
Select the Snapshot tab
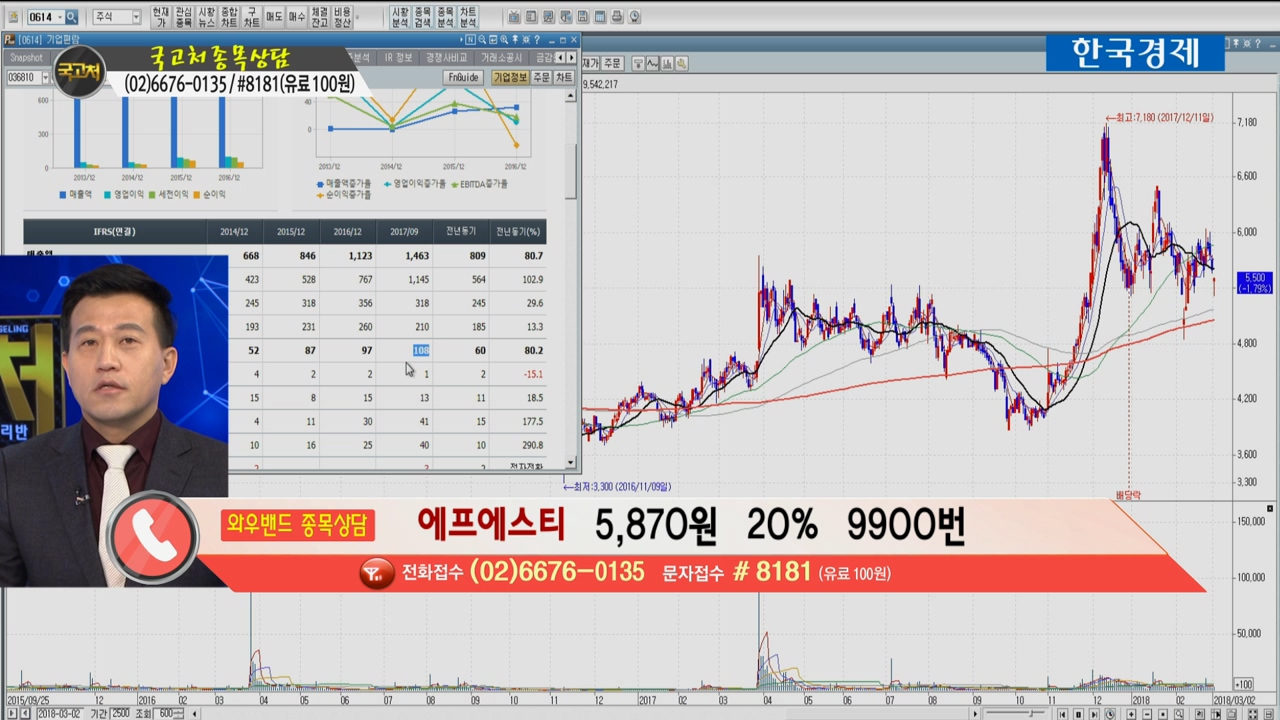[26, 58]
